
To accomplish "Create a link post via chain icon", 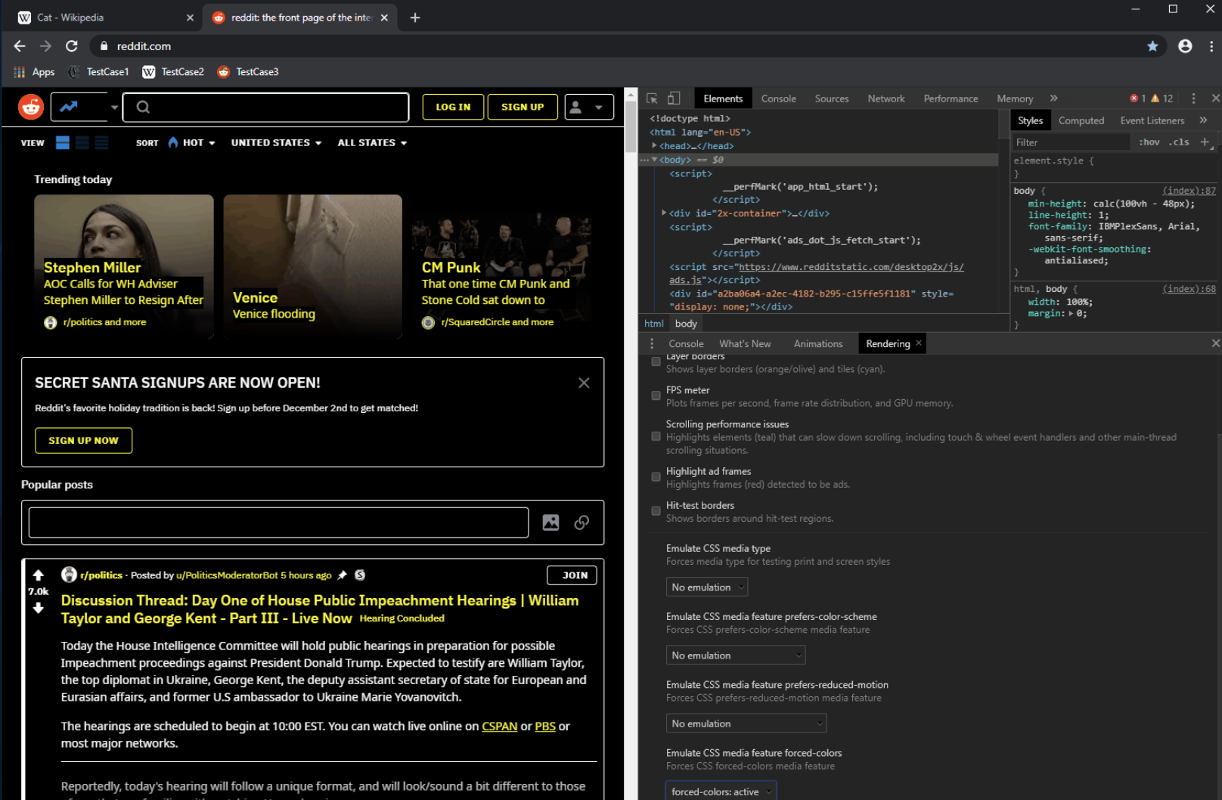I will point(582,522).
